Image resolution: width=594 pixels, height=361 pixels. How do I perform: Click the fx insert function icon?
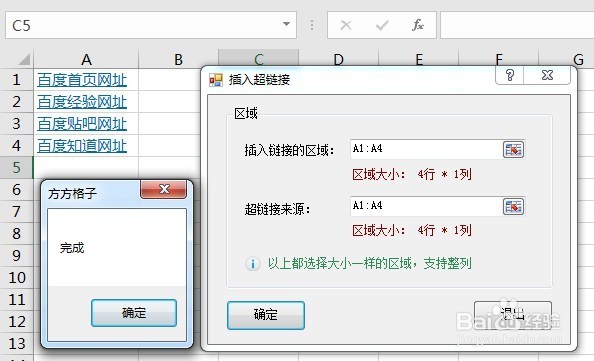point(417,25)
